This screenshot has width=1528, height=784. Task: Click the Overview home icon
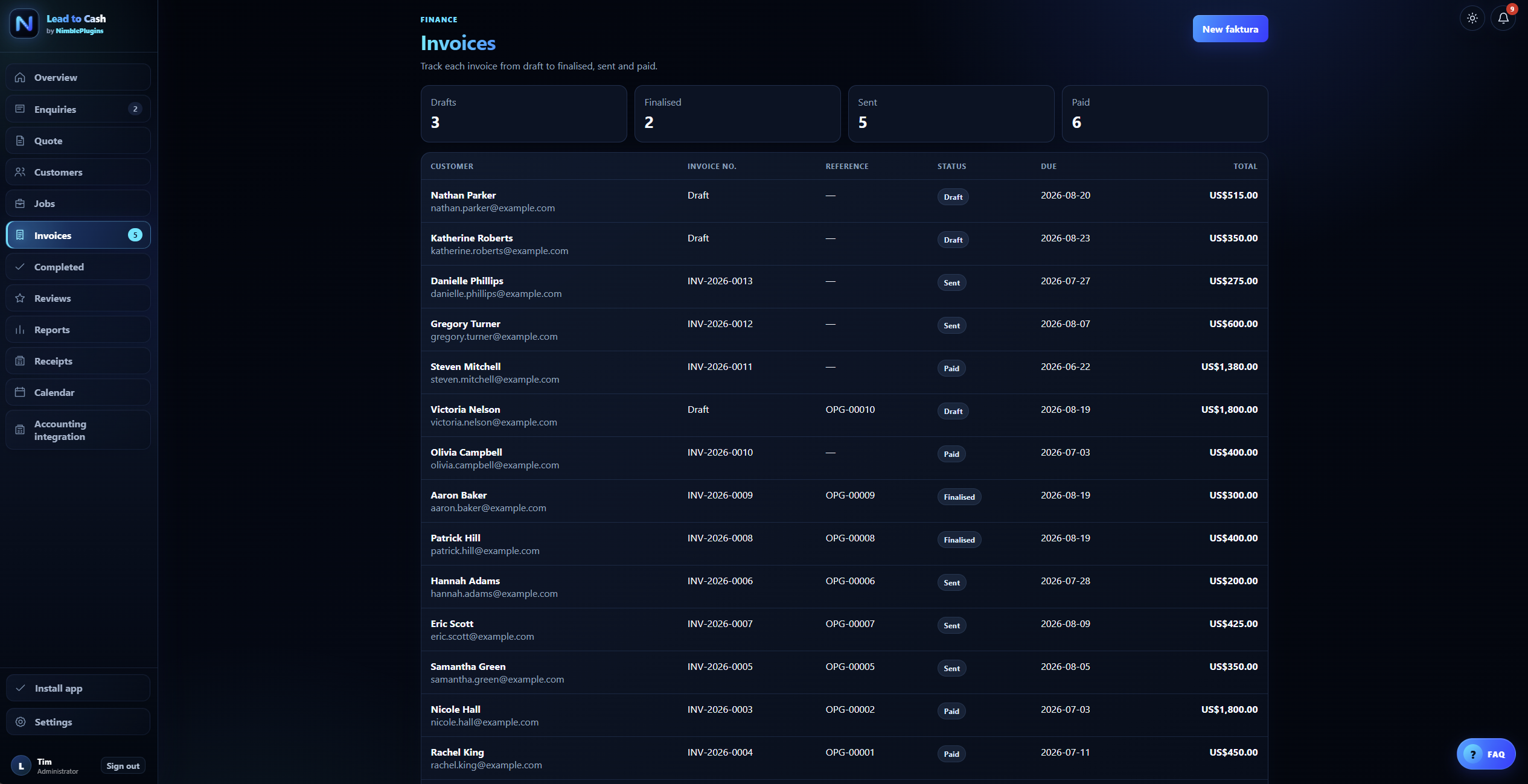(x=20, y=77)
